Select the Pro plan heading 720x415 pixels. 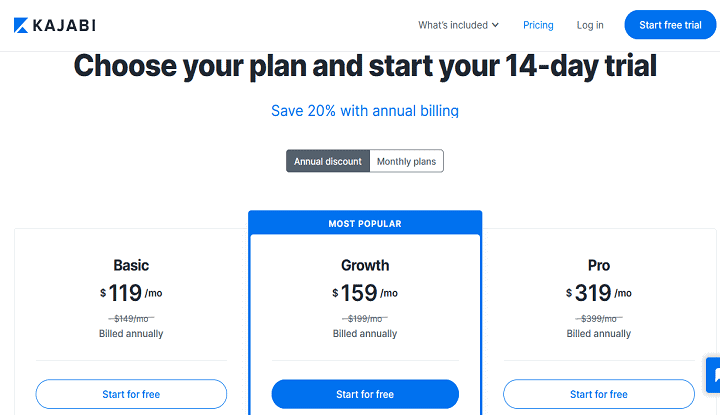599,265
